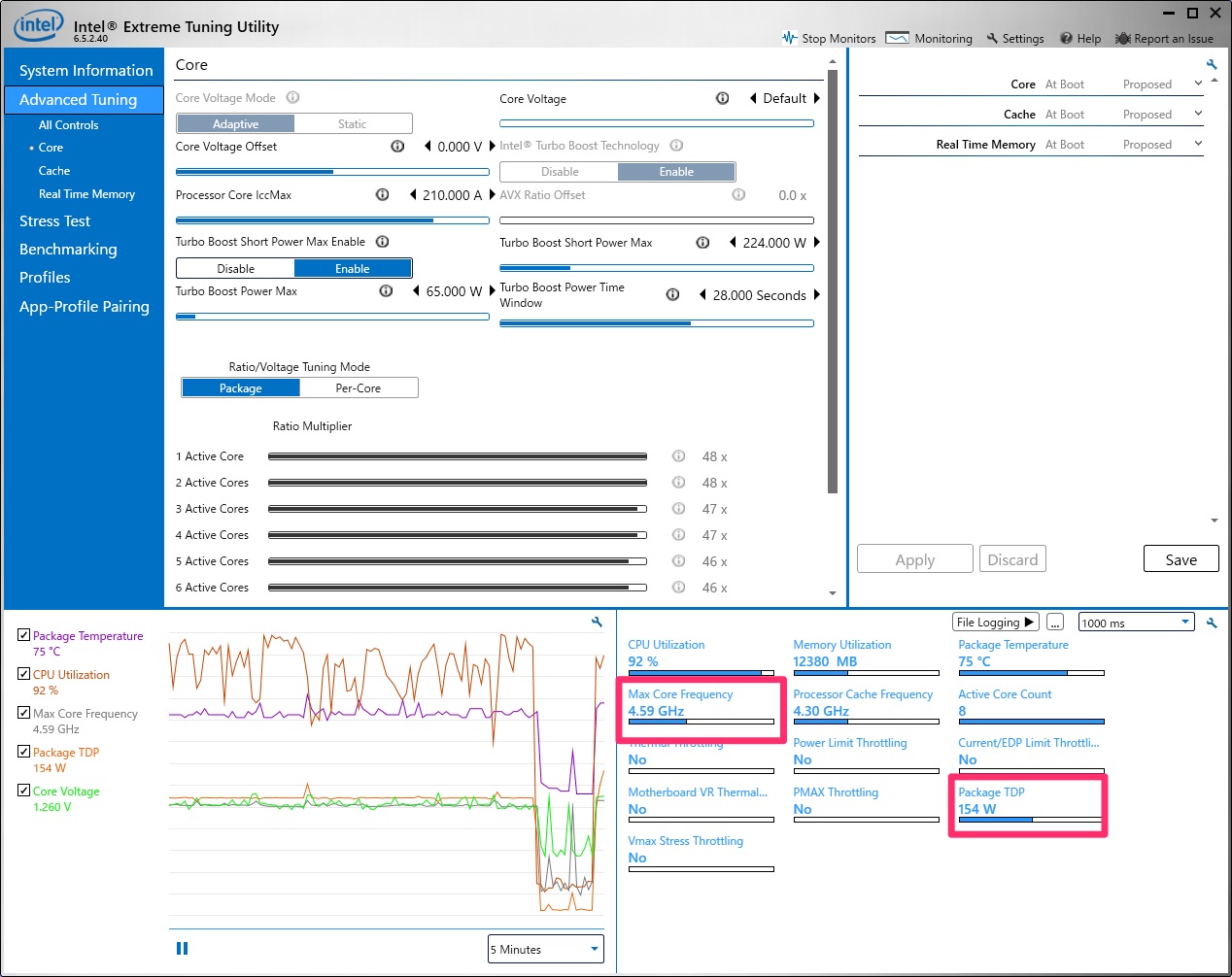Click the Discard button
The height and width of the screenshot is (977, 1232).
(1012, 559)
